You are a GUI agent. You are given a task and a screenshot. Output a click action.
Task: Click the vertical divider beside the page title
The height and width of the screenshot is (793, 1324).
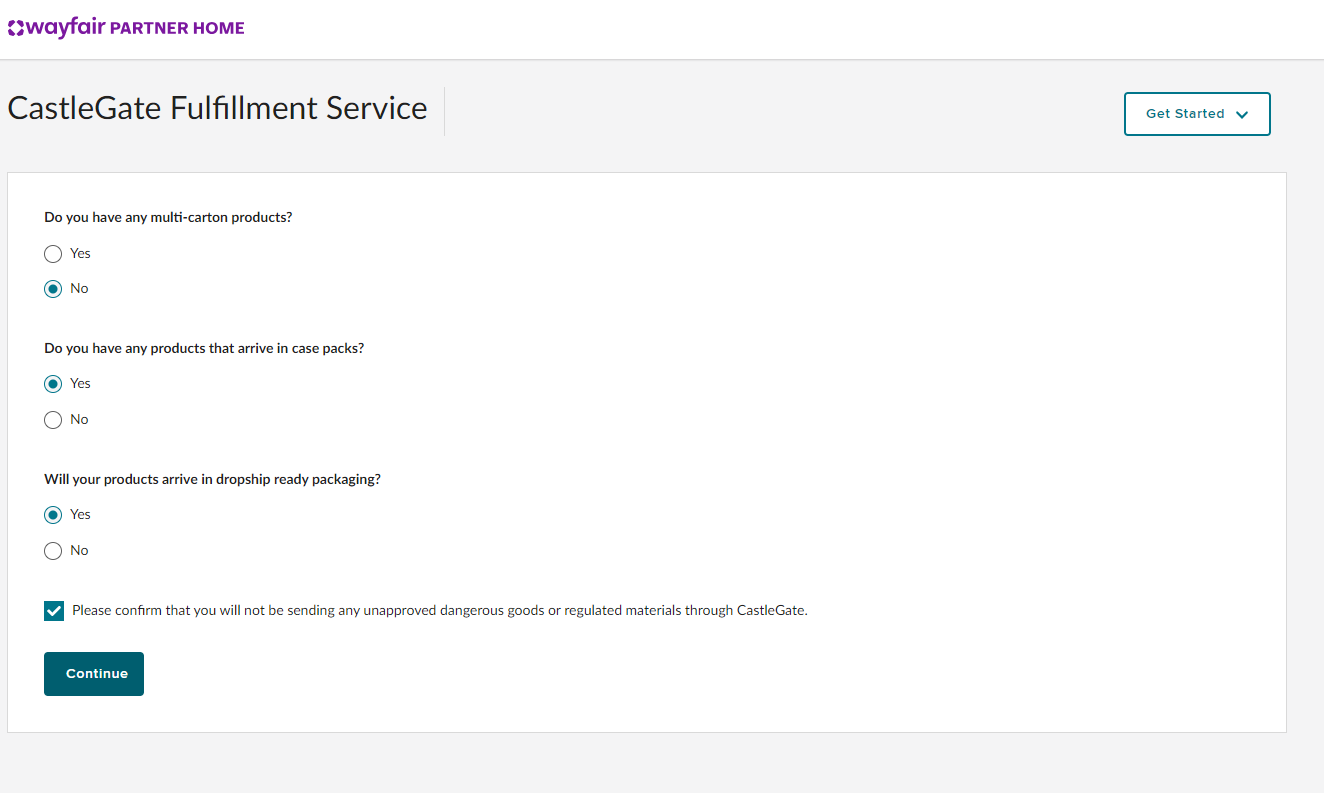444,110
